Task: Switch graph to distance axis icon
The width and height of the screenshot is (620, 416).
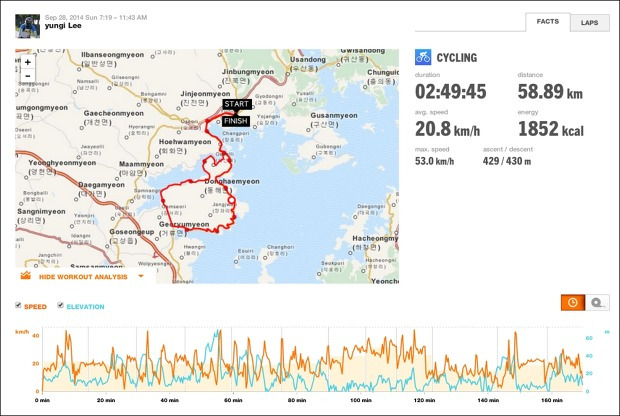Action: (x=597, y=303)
